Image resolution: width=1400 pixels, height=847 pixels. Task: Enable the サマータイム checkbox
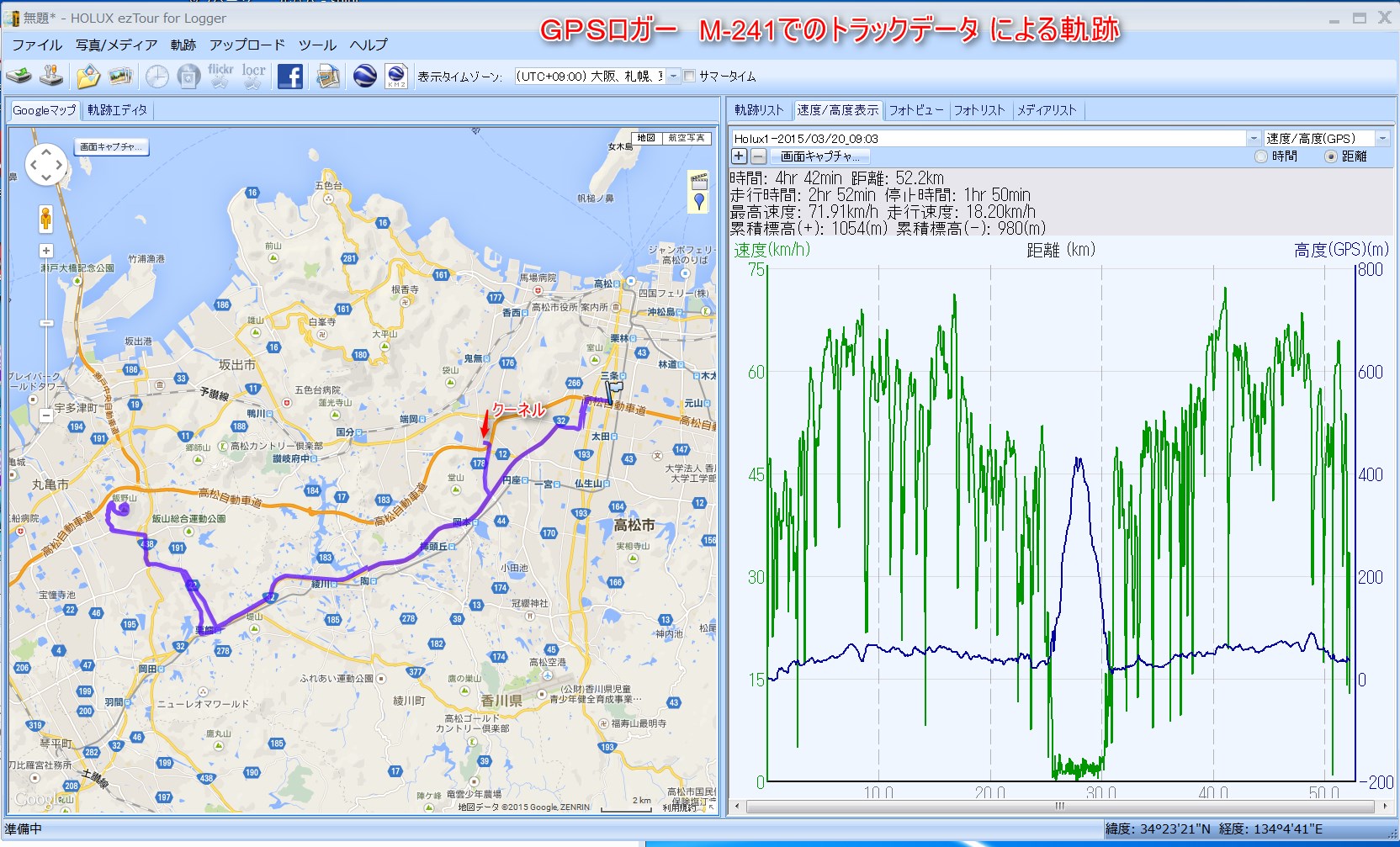(690, 76)
